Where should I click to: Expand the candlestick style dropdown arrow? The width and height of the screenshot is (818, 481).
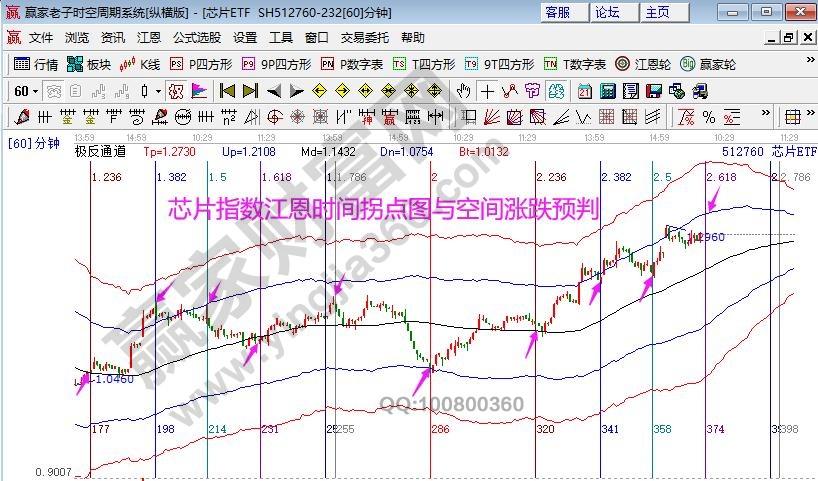pos(158,91)
